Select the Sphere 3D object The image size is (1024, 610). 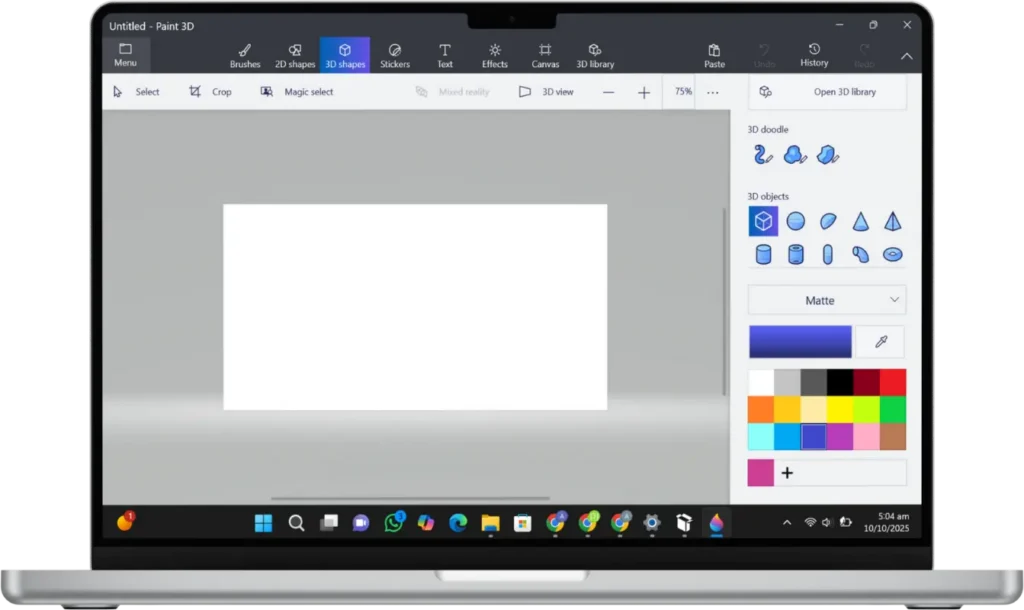pyautogui.click(x=796, y=221)
